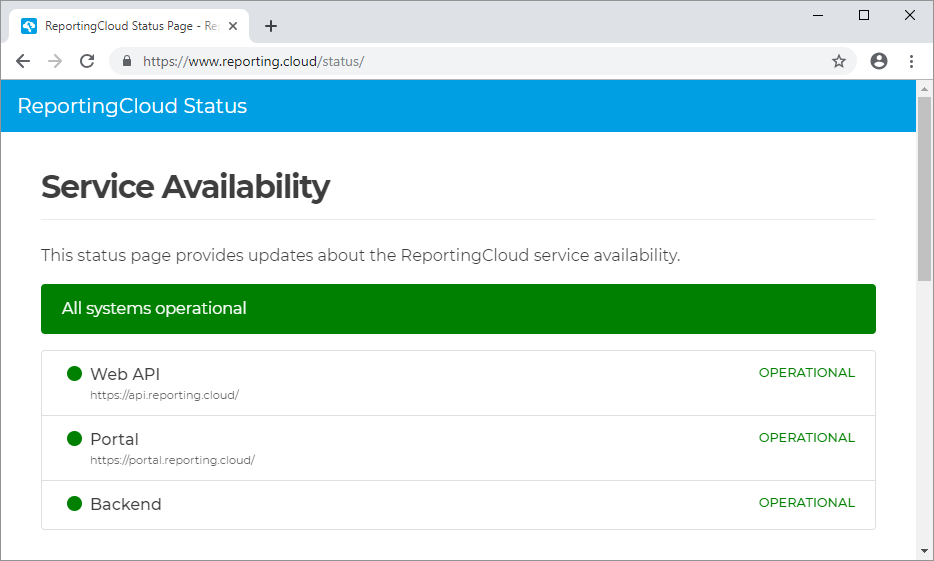Click the ReportingCloud tab favicon
The width and height of the screenshot is (934, 561).
pyautogui.click(x=29, y=26)
